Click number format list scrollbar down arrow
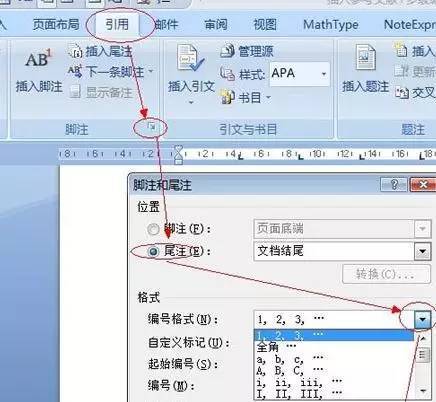Image resolution: width=436 pixels, height=402 pixels. 423,390
